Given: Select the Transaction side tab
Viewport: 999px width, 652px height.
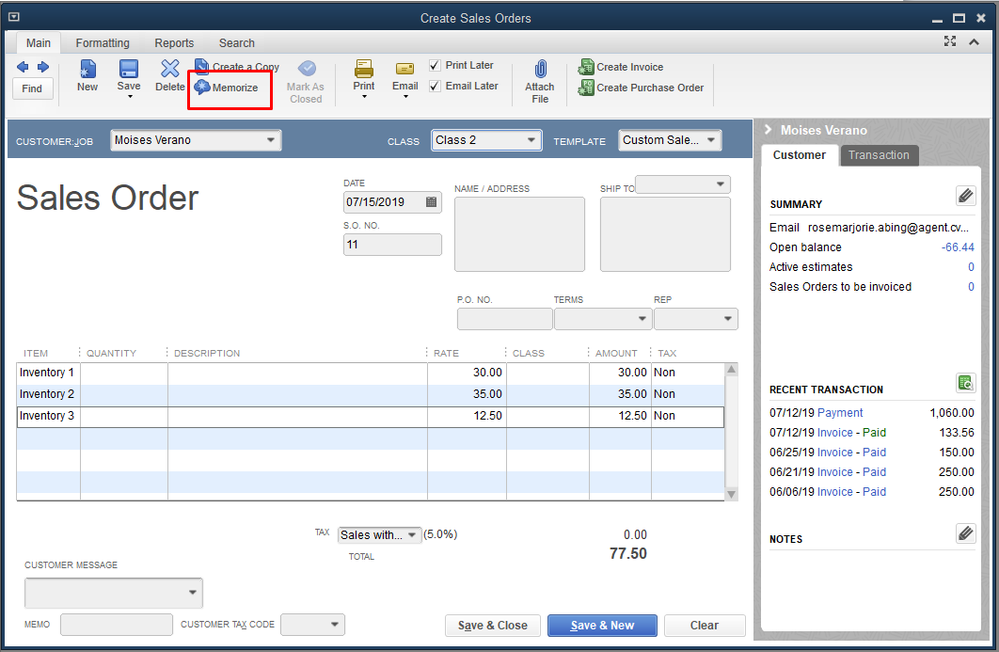Looking at the screenshot, I should tap(879, 155).
